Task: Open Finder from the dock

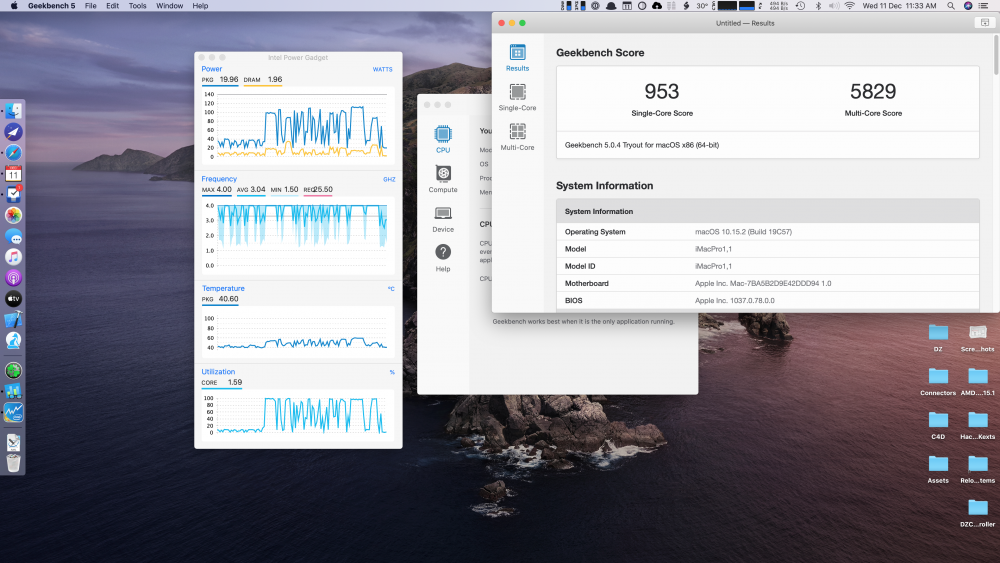Action: 13,111
